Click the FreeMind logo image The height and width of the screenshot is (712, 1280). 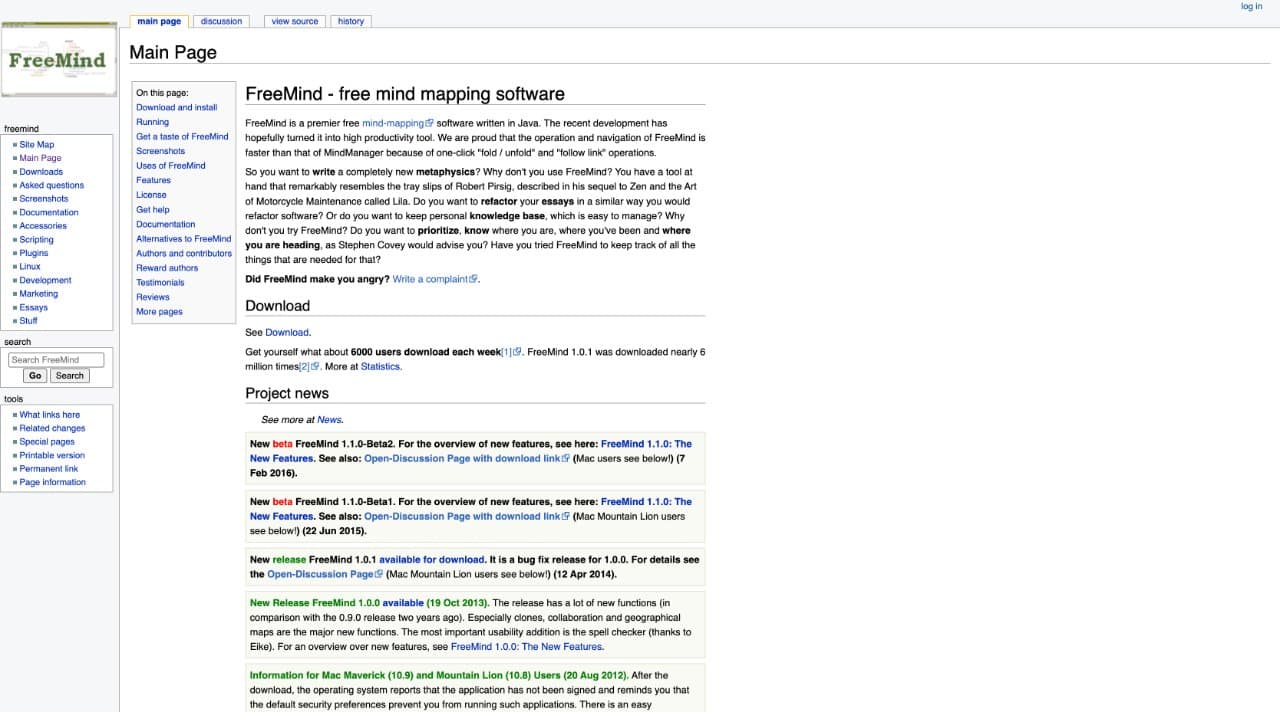[x=59, y=60]
